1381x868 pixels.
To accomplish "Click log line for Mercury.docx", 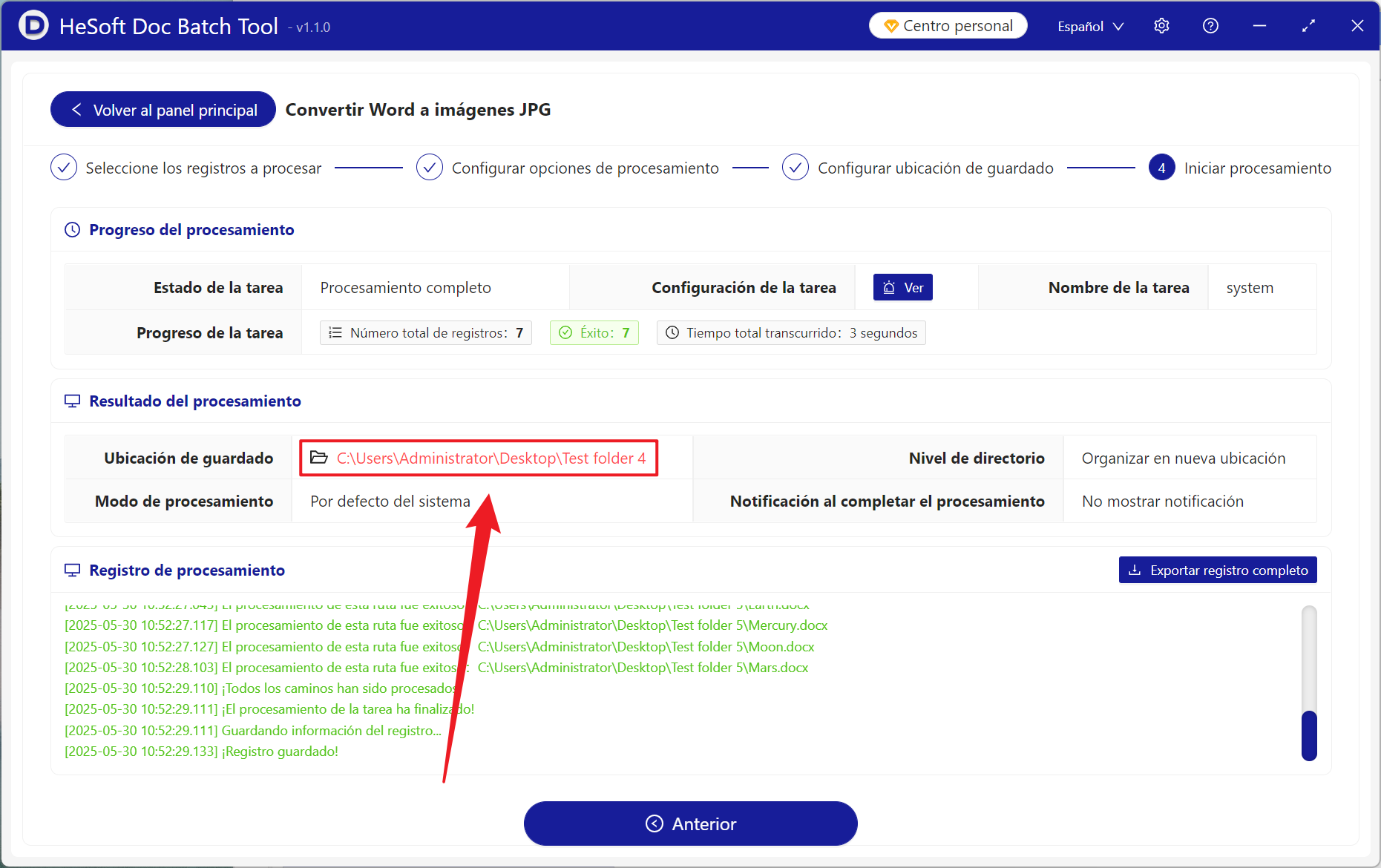I will click(x=446, y=625).
